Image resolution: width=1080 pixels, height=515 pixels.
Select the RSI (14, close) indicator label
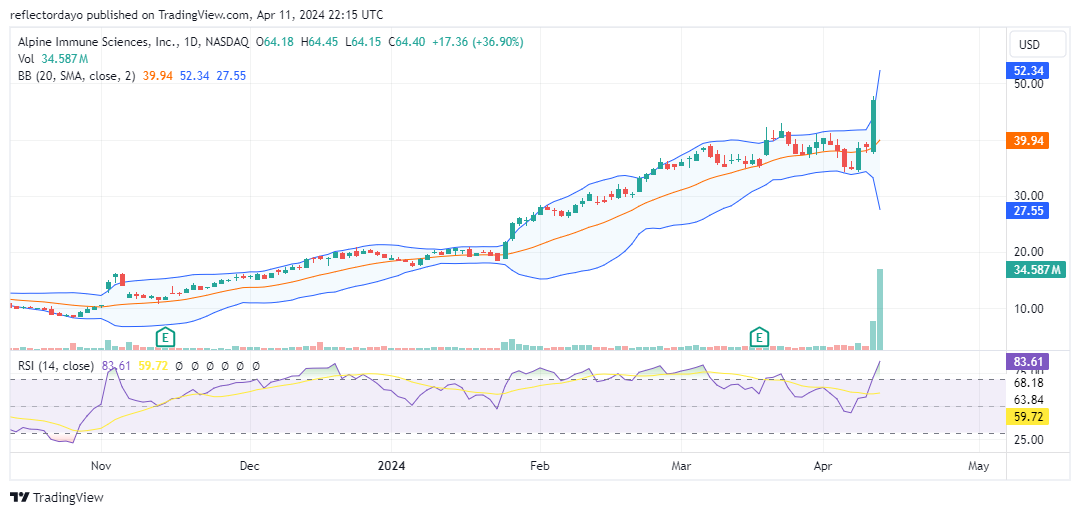point(56,366)
